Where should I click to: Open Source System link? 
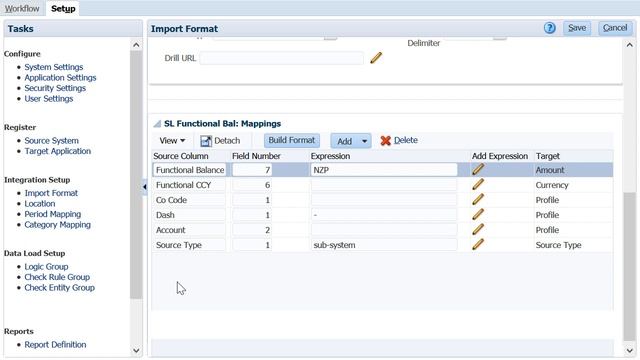(51, 140)
